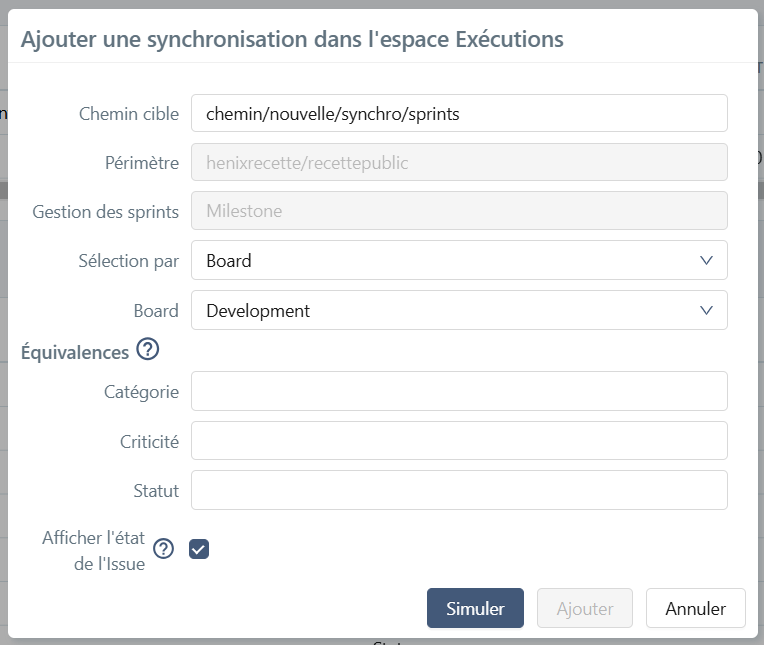The image size is (764, 645).
Task: Click help icon next to Afficher l'état de l'Issue
Action: click(x=163, y=549)
